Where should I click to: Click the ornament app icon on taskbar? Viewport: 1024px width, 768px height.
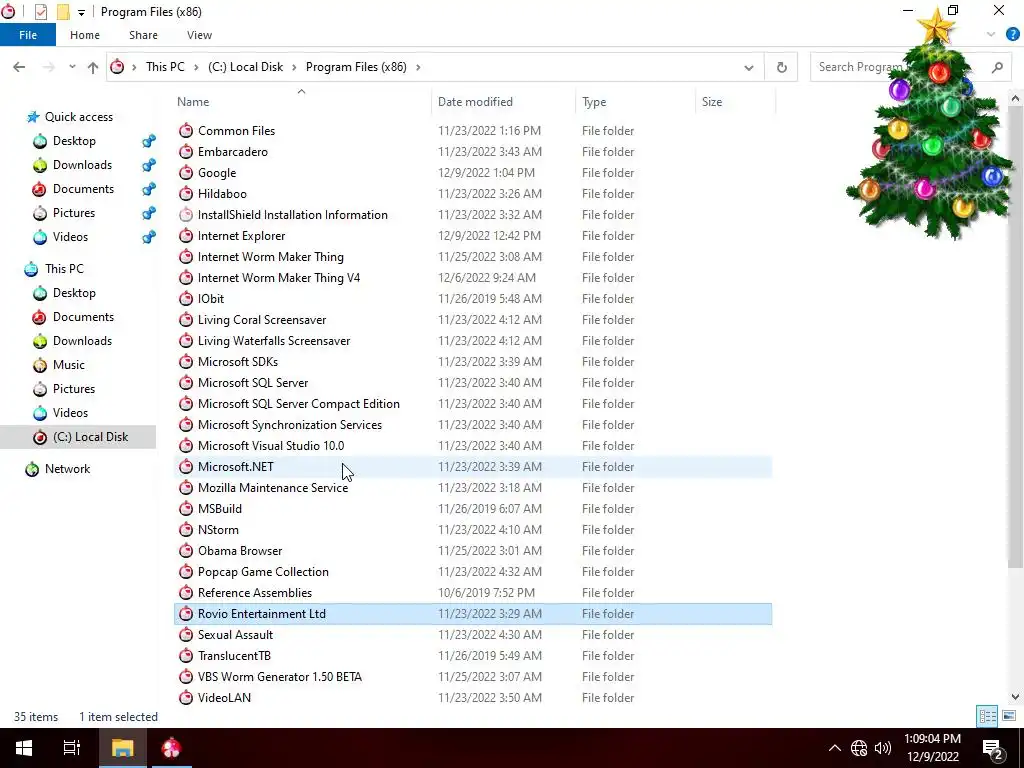point(171,748)
